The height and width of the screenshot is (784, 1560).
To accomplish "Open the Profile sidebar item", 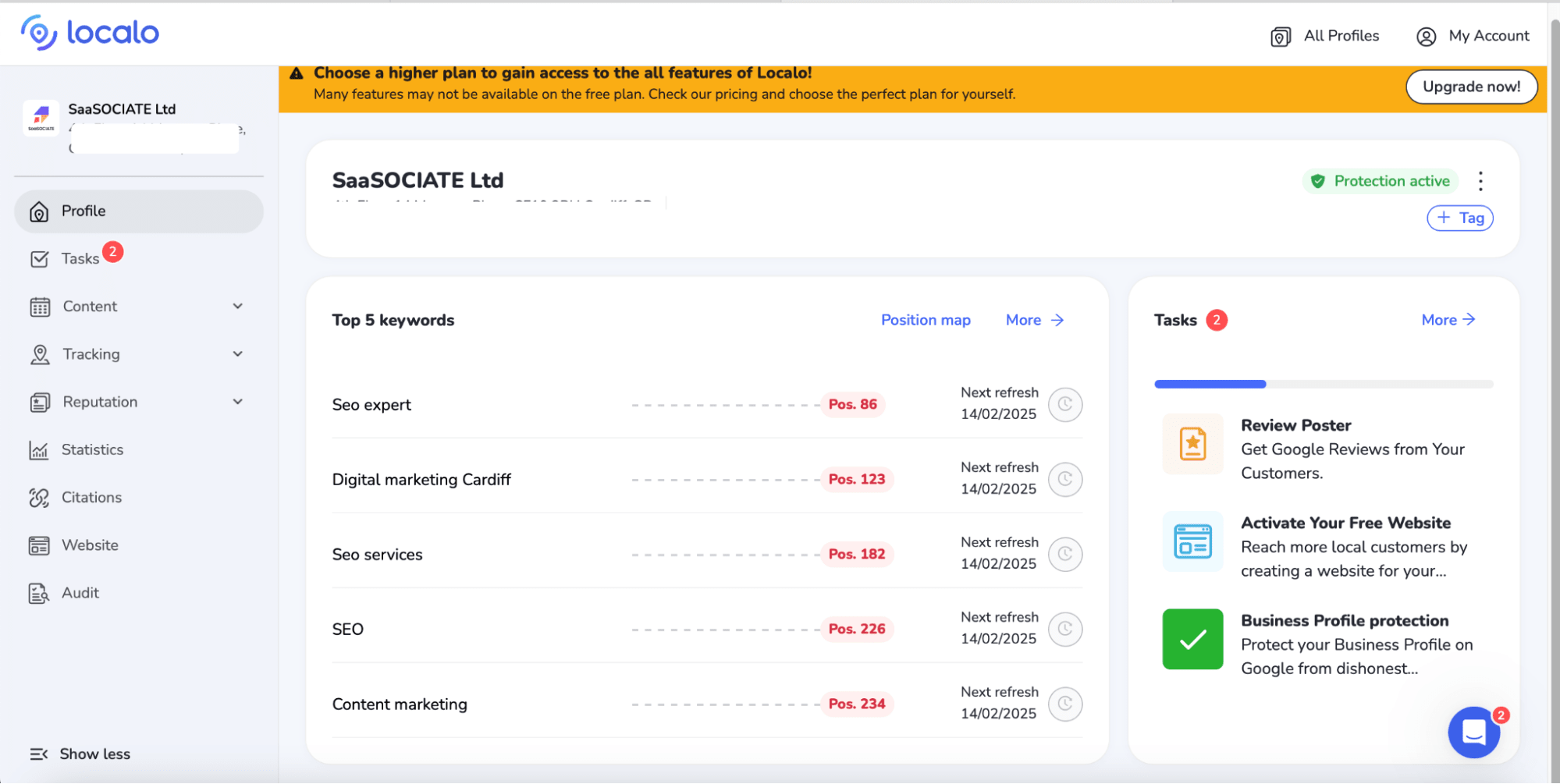I will pyautogui.click(x=139, y=211).
